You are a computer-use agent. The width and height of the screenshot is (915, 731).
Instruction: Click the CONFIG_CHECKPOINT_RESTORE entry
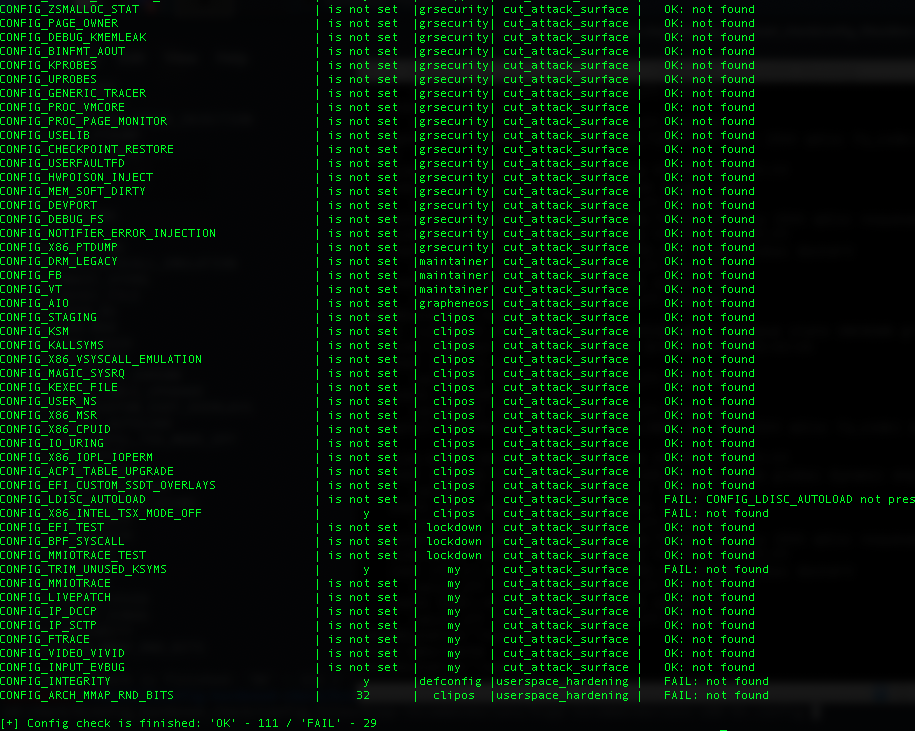(x=87, y=149)
